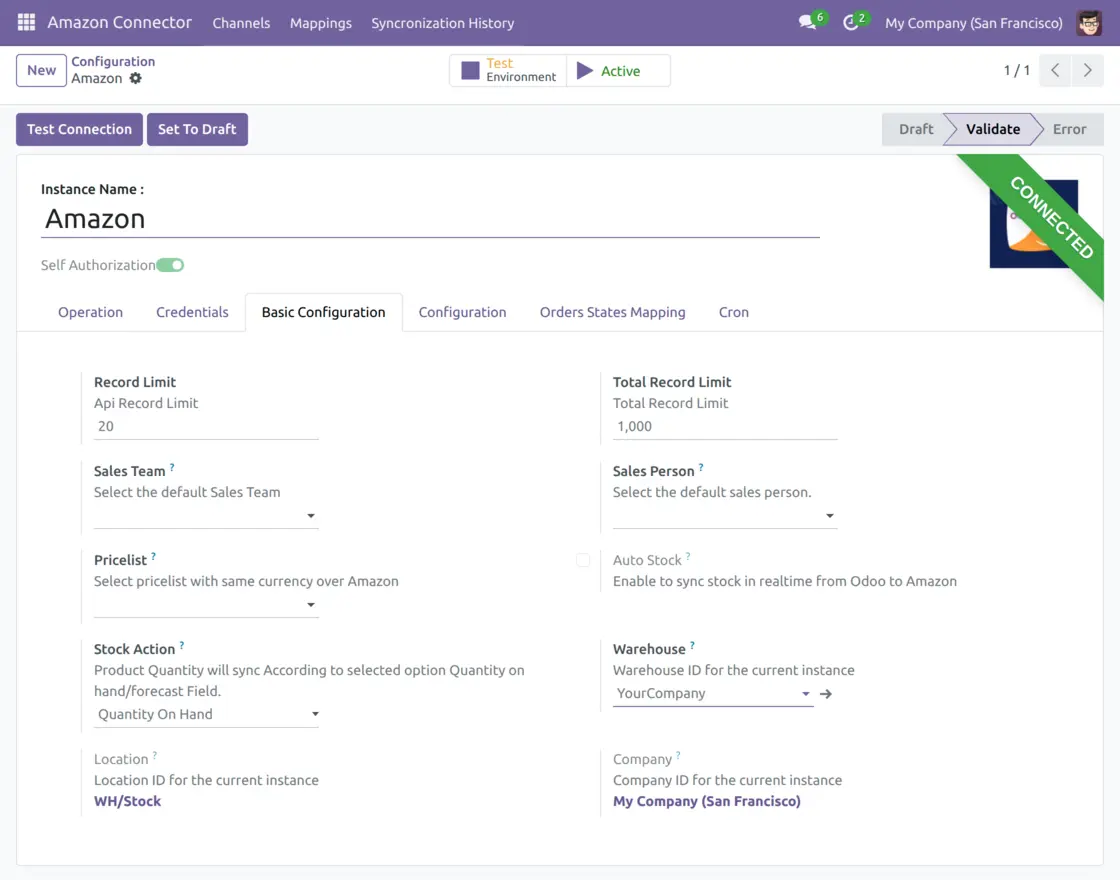Expand the Sales Person dropdown
The width and height of the screenshot is (1120, 880).
coord(724,516)
